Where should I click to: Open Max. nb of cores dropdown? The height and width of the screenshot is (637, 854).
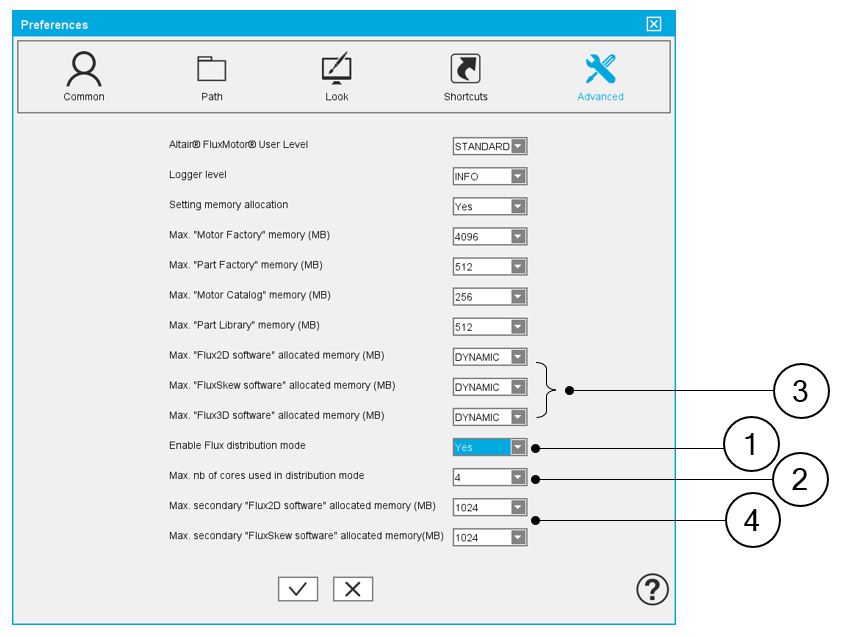[x=518, y=477]
